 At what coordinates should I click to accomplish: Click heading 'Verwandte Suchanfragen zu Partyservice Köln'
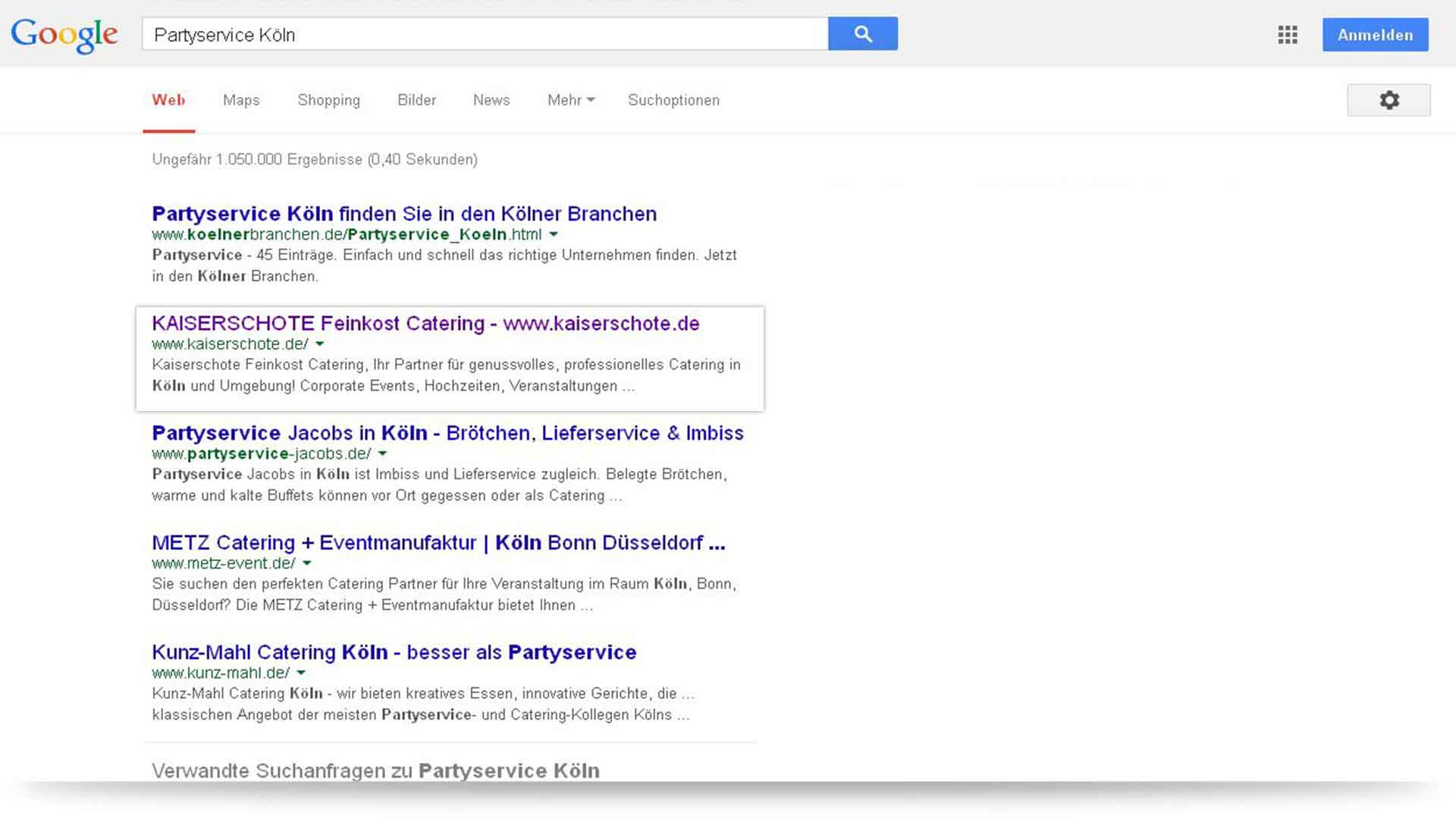point(375,770)
